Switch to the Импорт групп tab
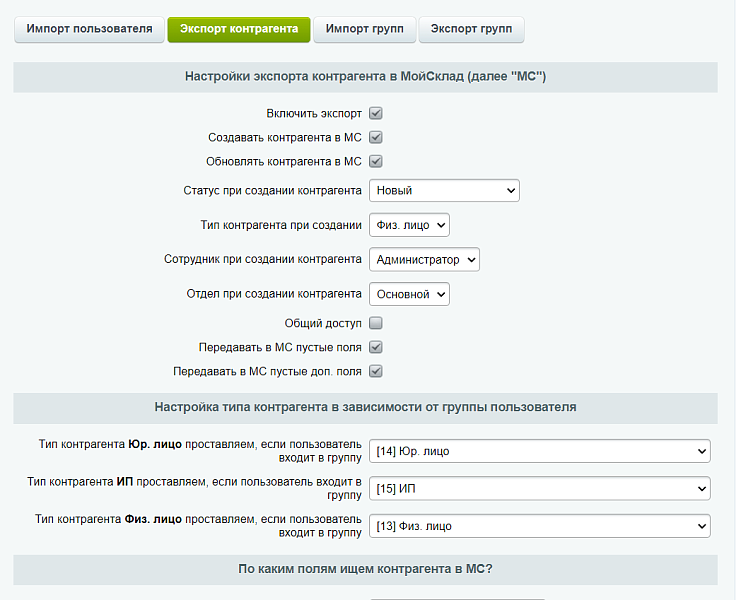Screen dimensions: 741x600 (364, 29)
